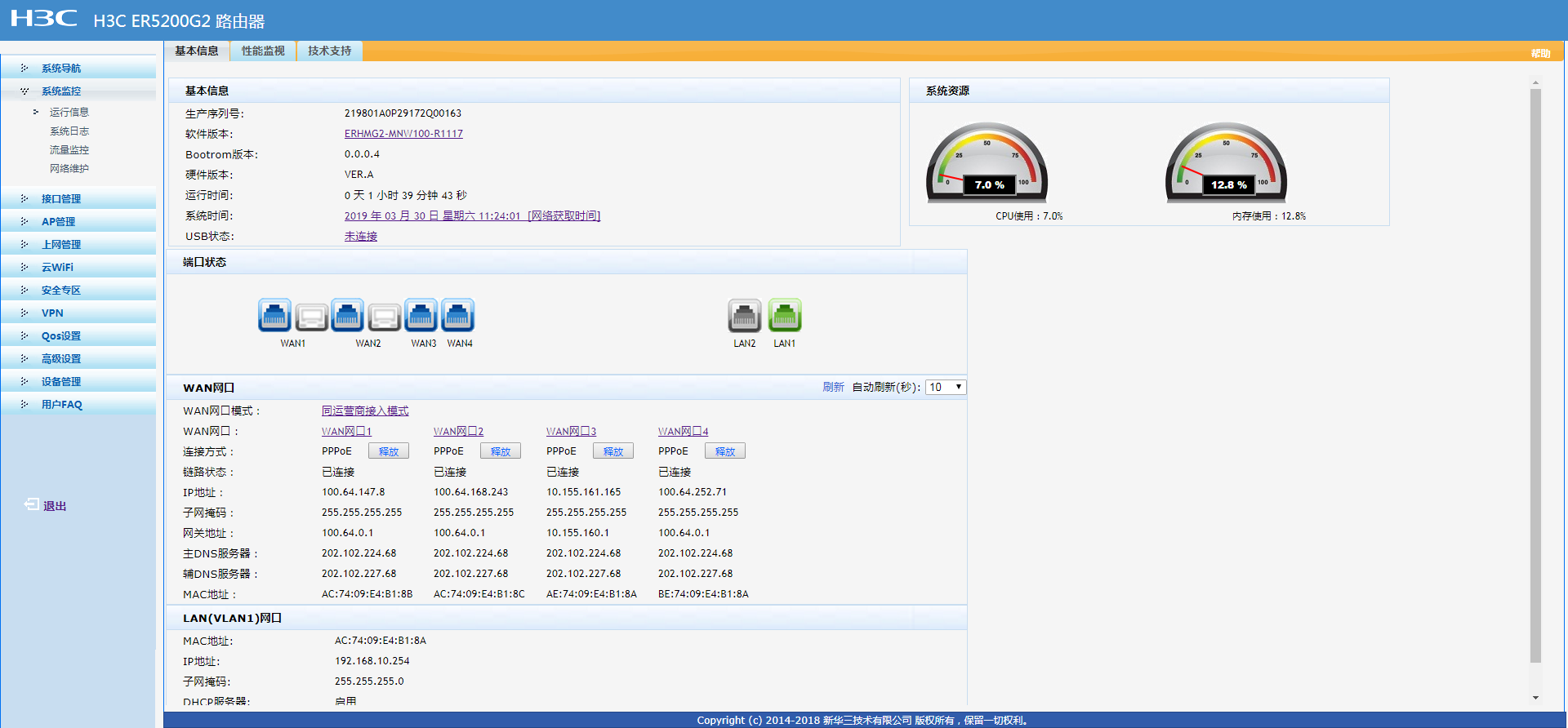
Task: Switch to the 基本信息 tab
Action: [x=197, y=51]
